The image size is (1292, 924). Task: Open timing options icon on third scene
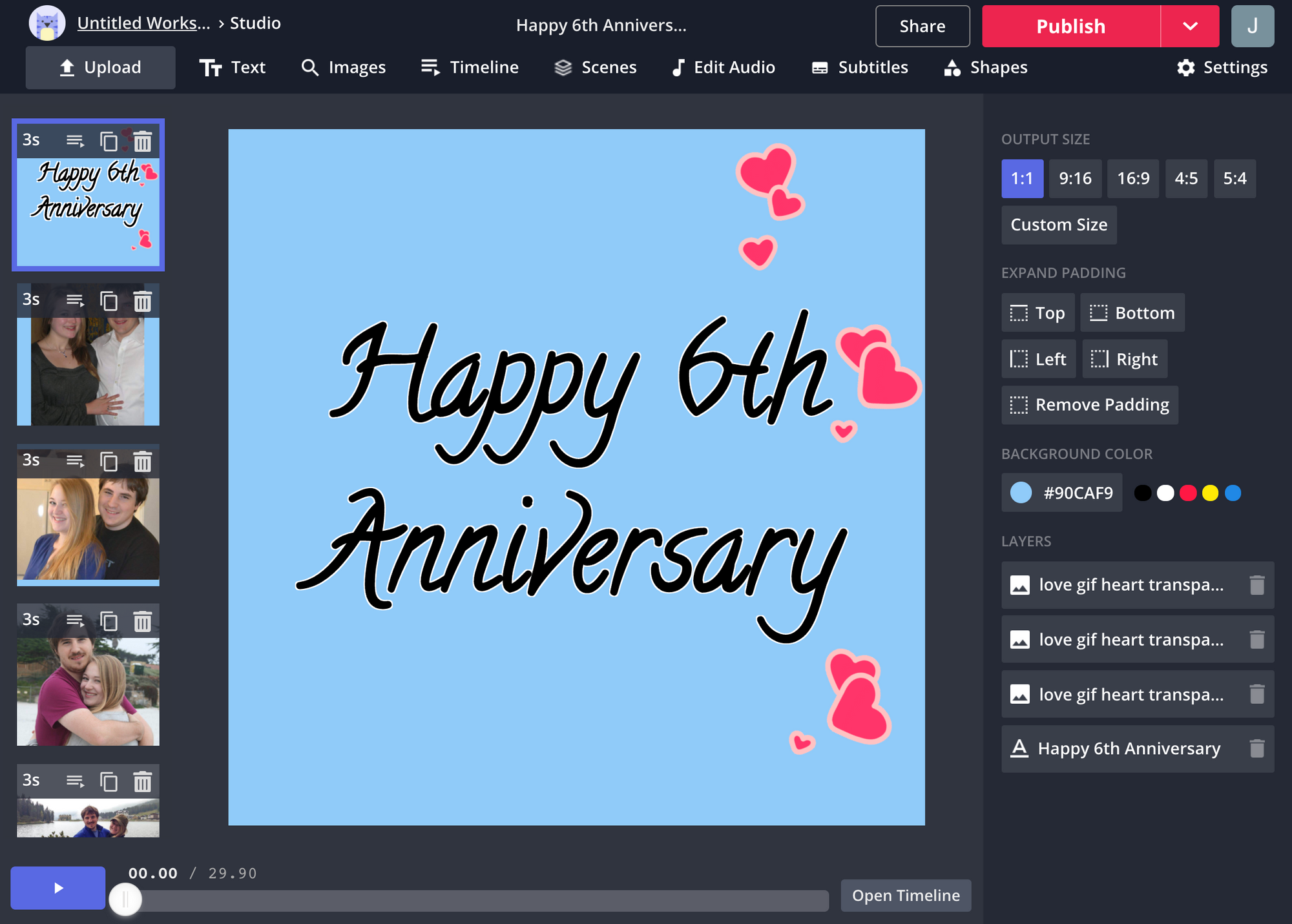tap(75, 461)
